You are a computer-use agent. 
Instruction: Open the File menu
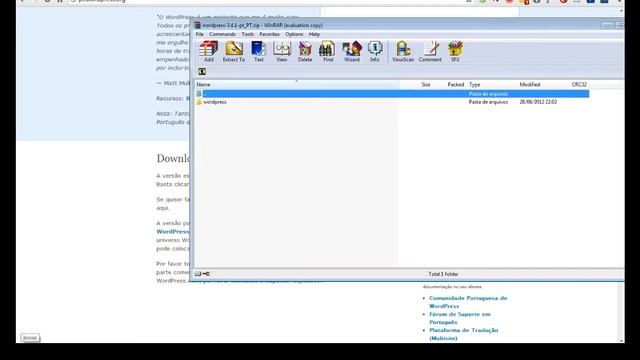pos(200,34)
